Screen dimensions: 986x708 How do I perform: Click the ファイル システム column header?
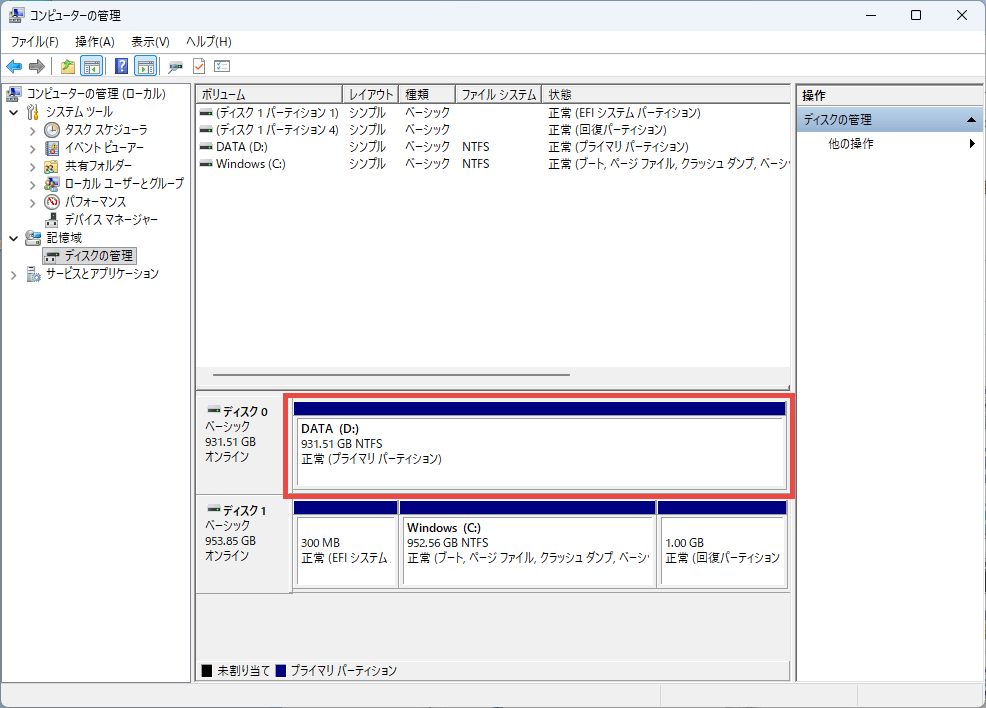pos(498,94)
